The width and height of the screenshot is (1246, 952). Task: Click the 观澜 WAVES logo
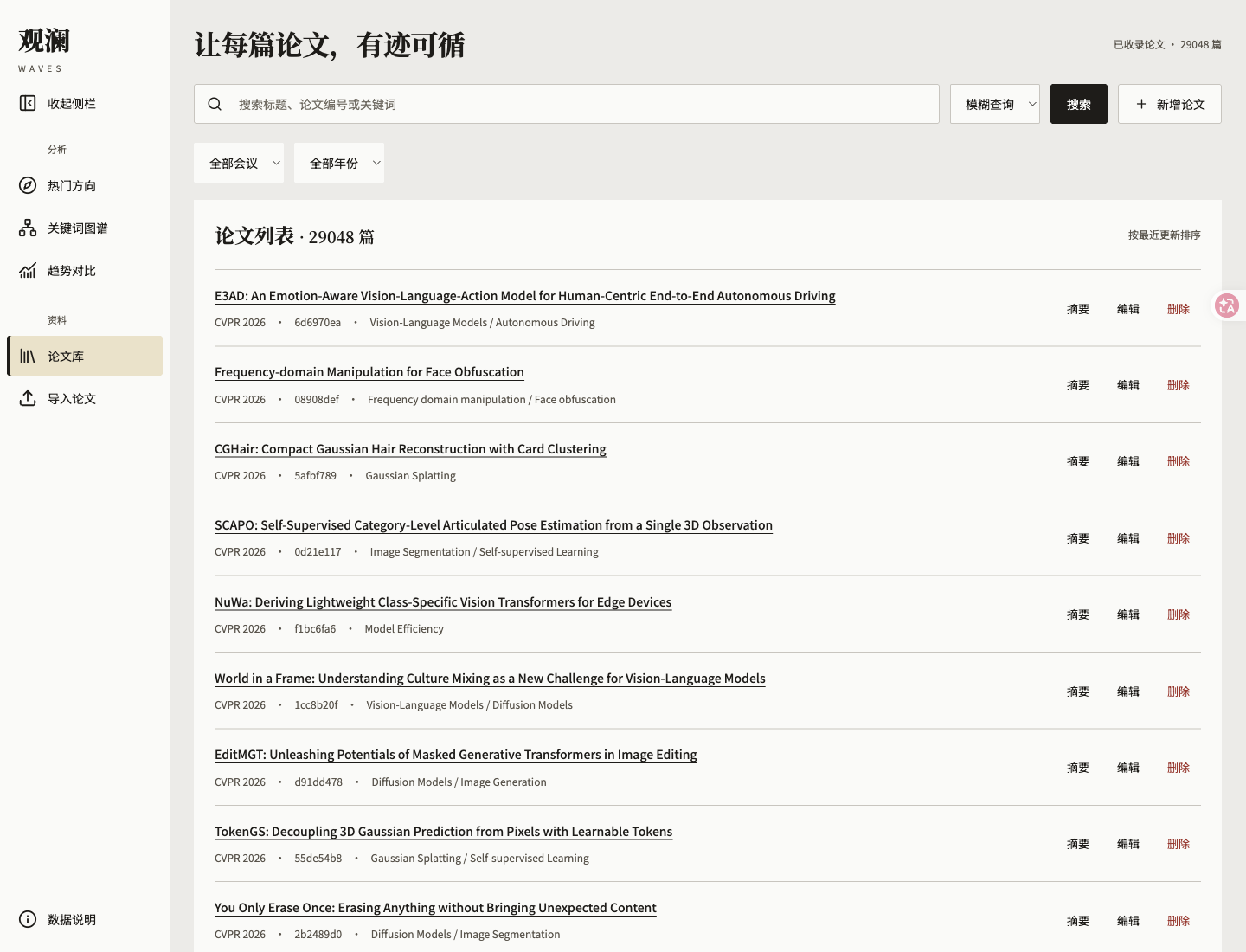coord(44,50)
